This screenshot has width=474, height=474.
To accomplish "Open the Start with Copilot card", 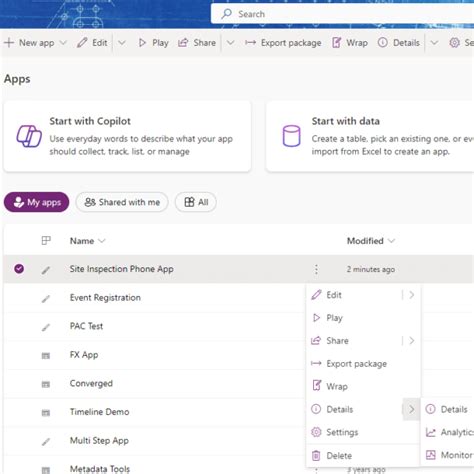I will pos(127,136).
